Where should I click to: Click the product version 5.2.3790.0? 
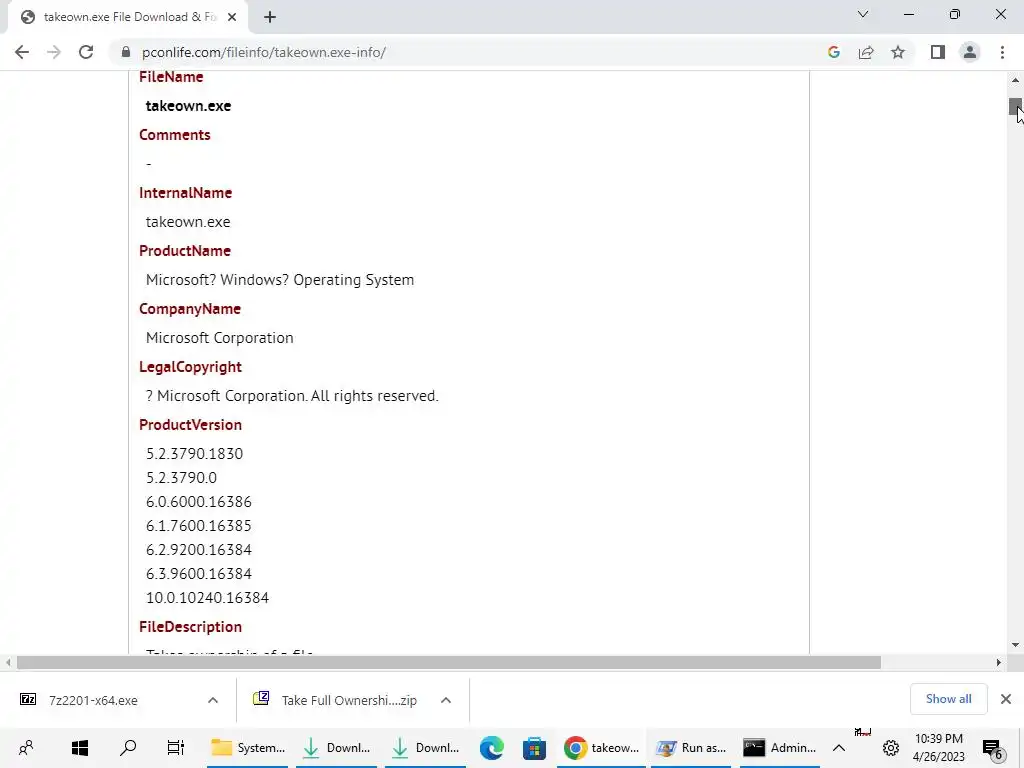pyautogui.click(x=182, y=478)
